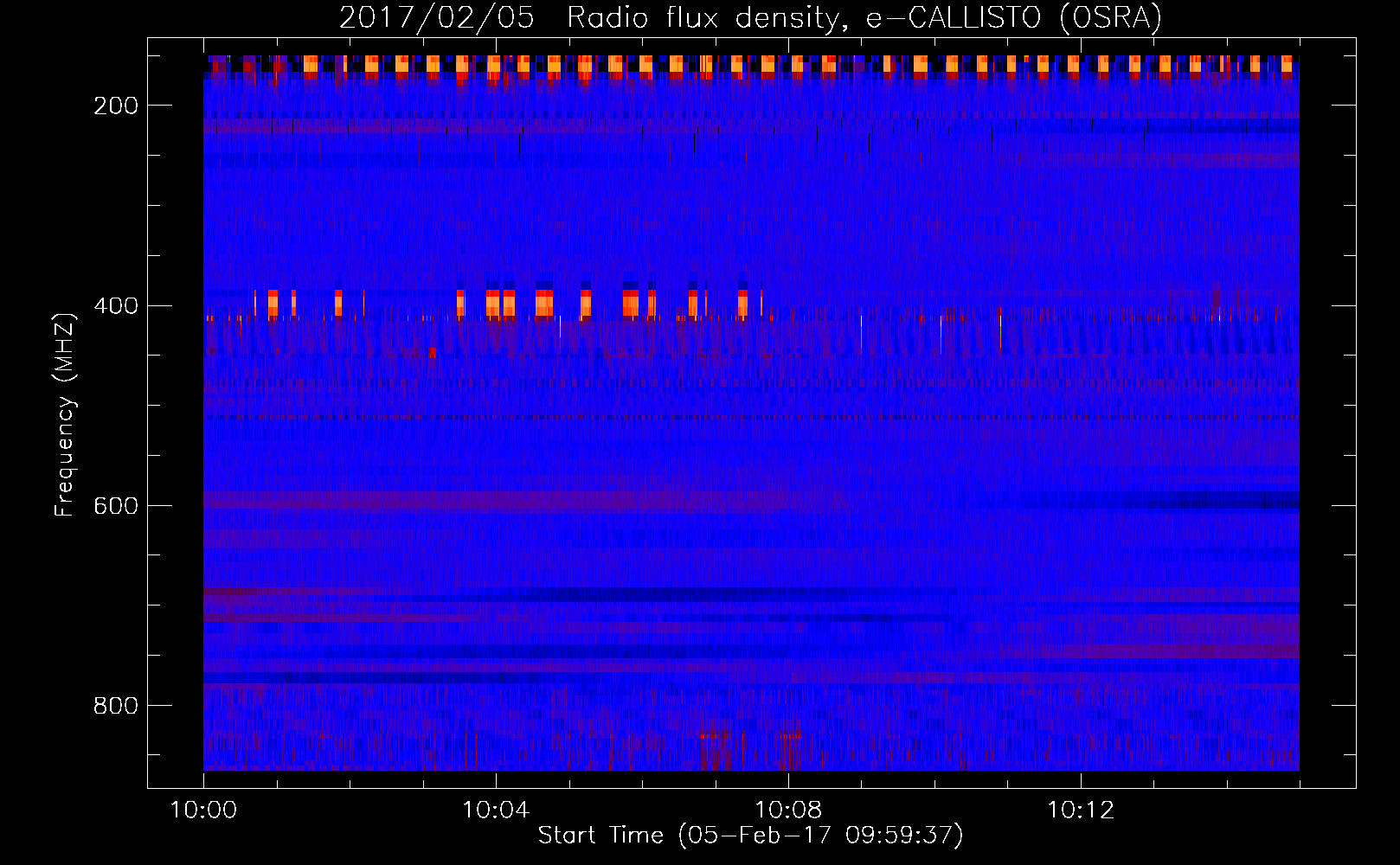
Task: Click the 800 frequency tick label
Action: coord(116,706)
